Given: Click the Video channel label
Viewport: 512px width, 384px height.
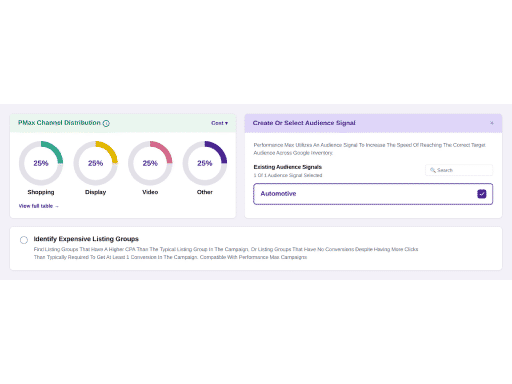Looking at the screenshot, I should pyautogui.click(x=150, y=192).
